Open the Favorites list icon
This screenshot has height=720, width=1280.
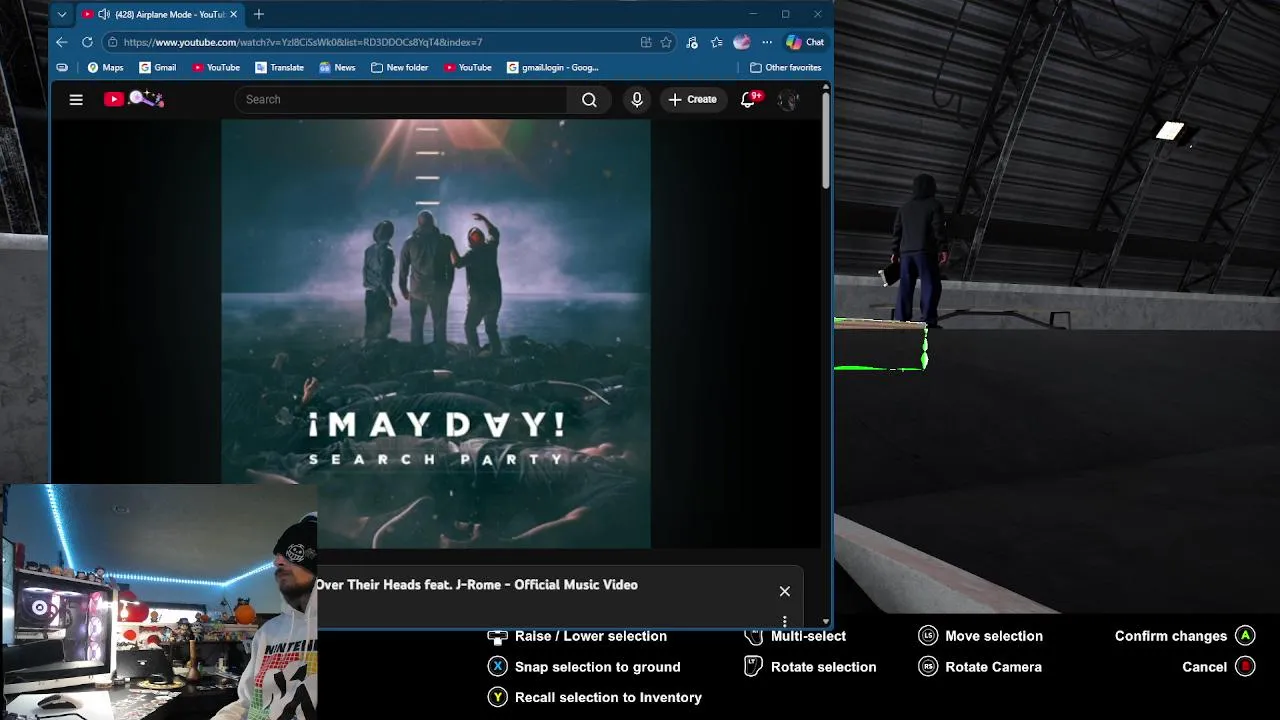click(x=717, y=42)
